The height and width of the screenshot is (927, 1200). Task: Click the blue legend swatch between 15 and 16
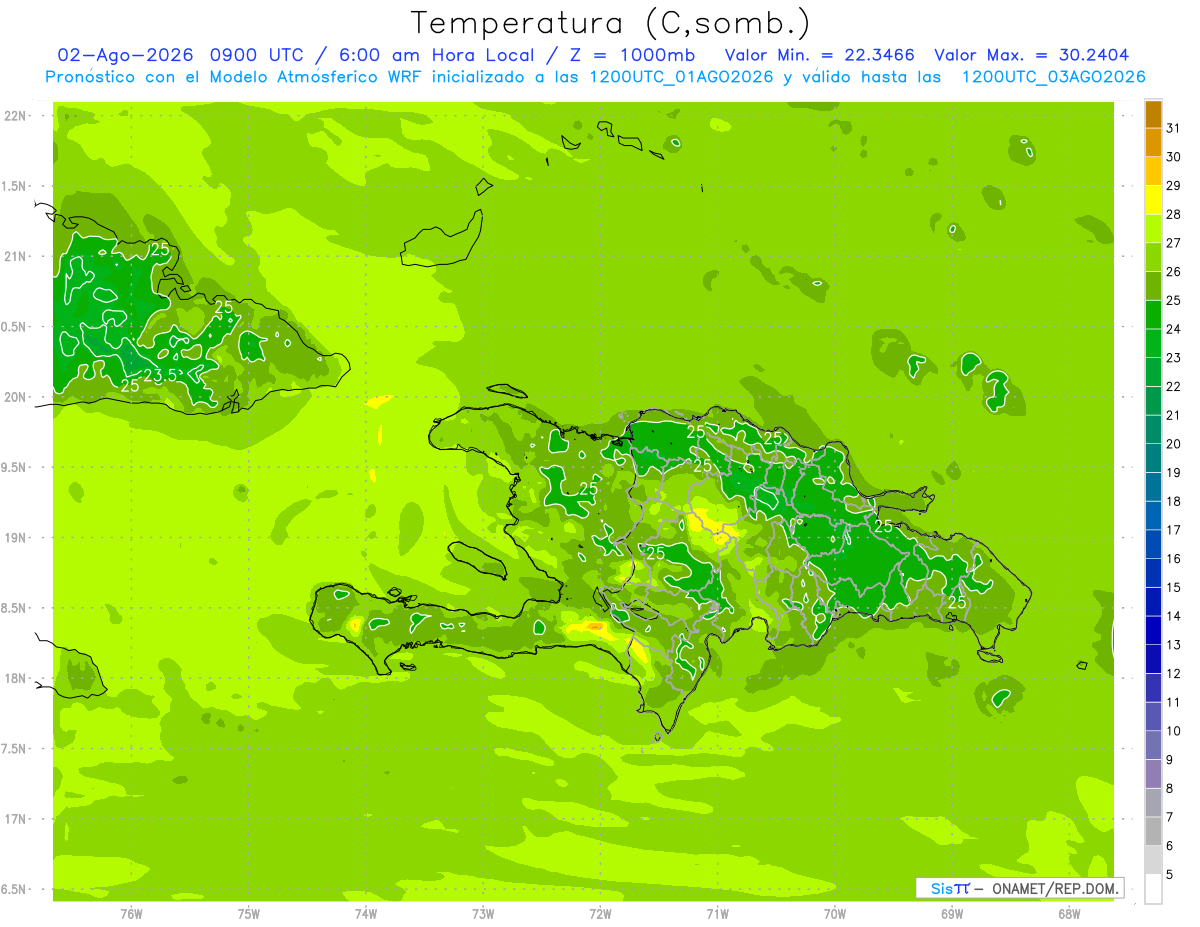click(1153, 573)
